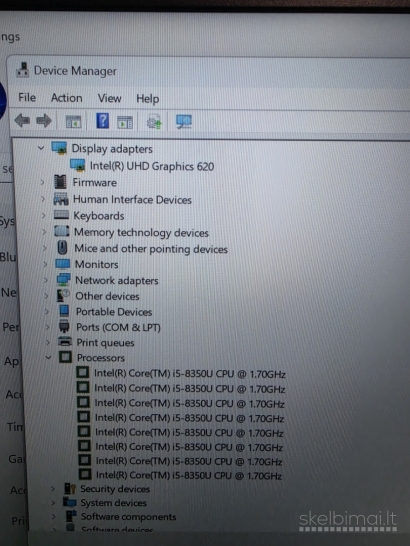
Task: Click the Portable Devices category icon
Action: tap(64, 311)
